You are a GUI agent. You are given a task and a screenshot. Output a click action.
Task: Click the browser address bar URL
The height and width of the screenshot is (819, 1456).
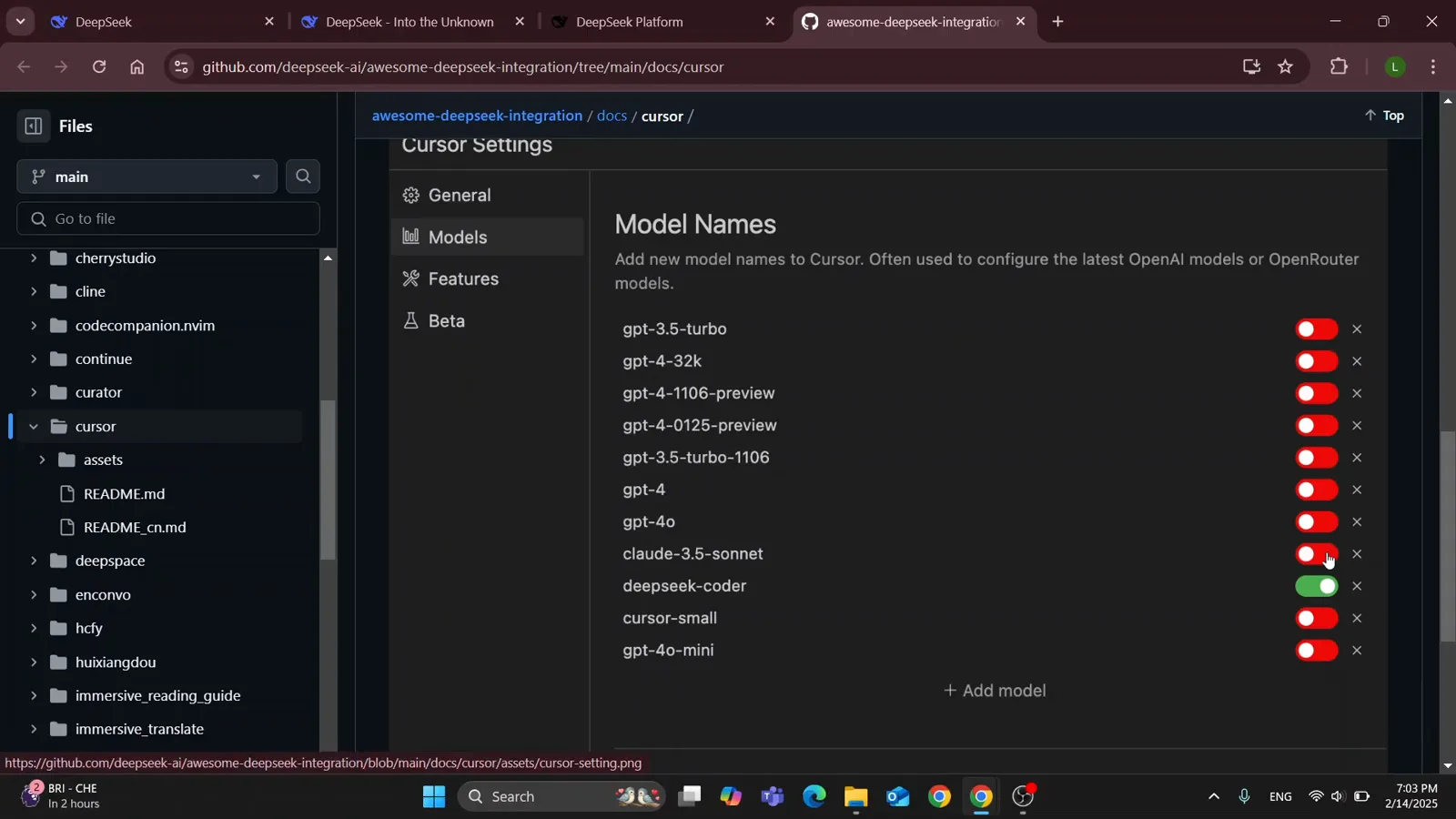tap(463, 66)
